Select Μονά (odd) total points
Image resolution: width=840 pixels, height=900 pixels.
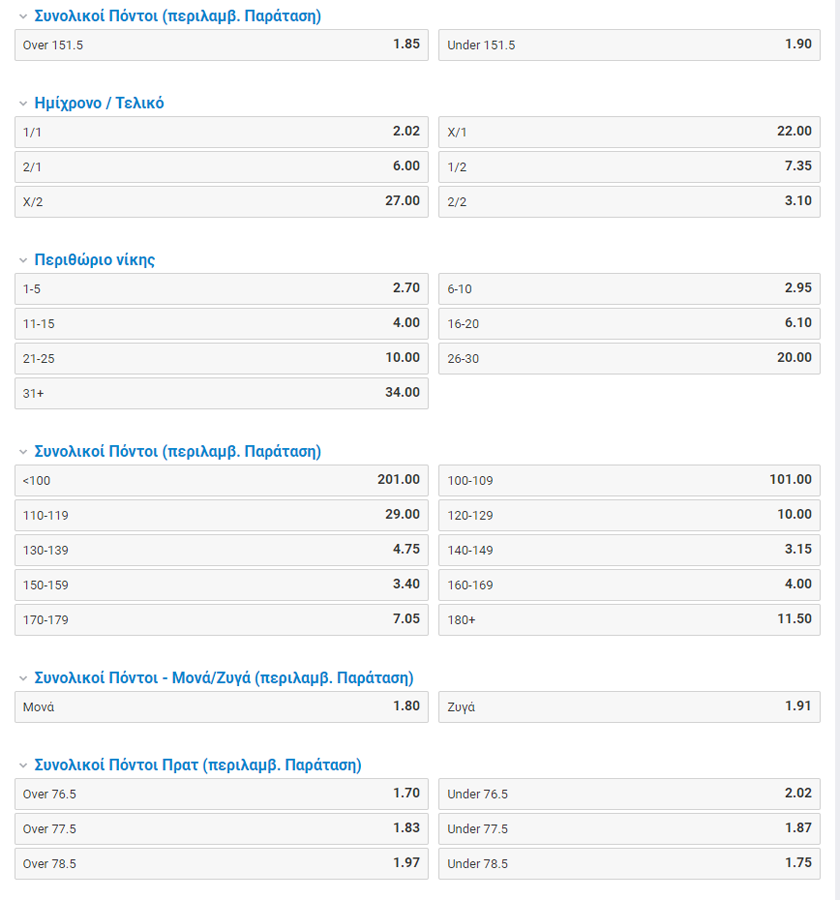[x=221, y=707]
